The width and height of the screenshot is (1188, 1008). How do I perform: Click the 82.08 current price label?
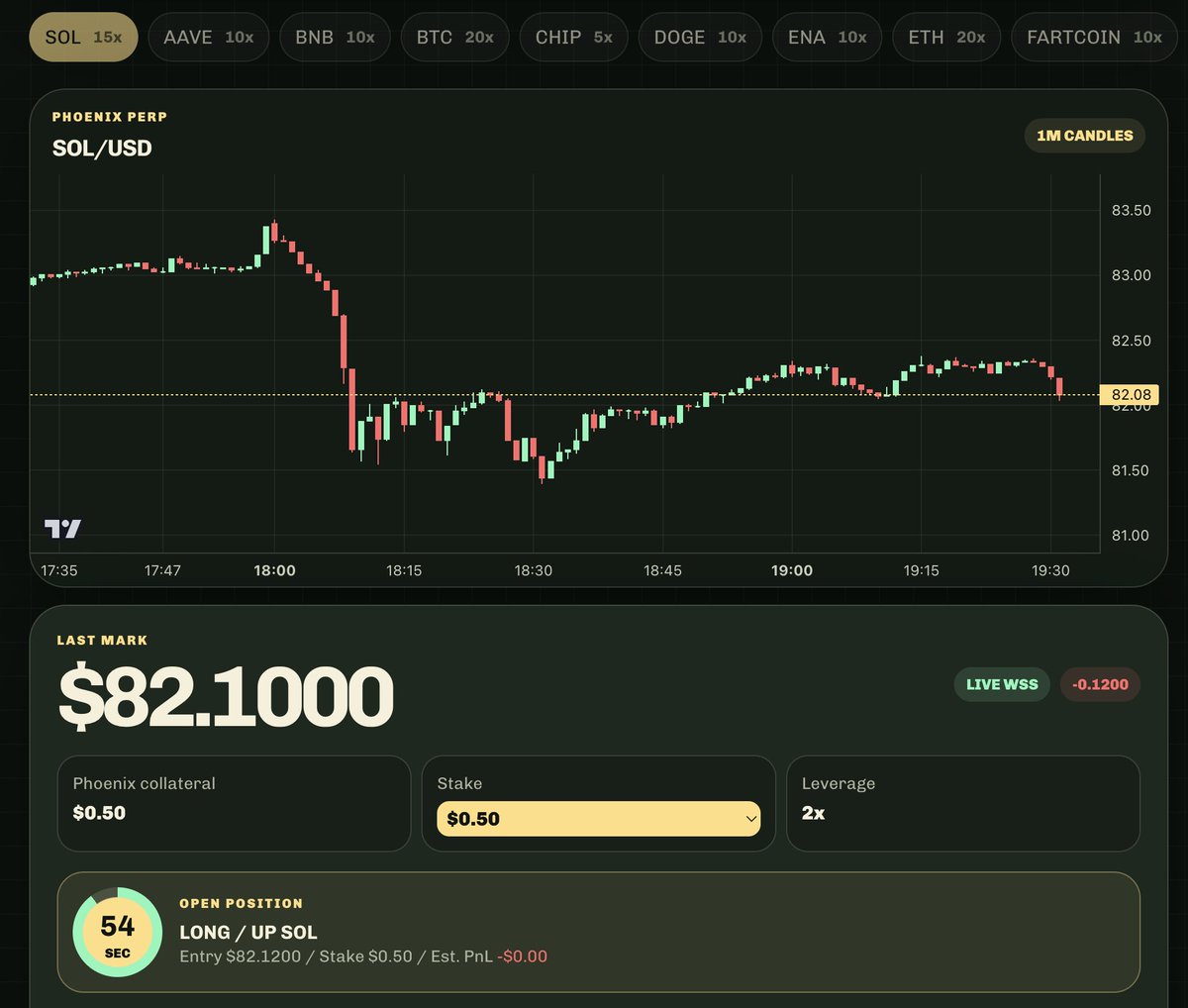(1130, 395)
